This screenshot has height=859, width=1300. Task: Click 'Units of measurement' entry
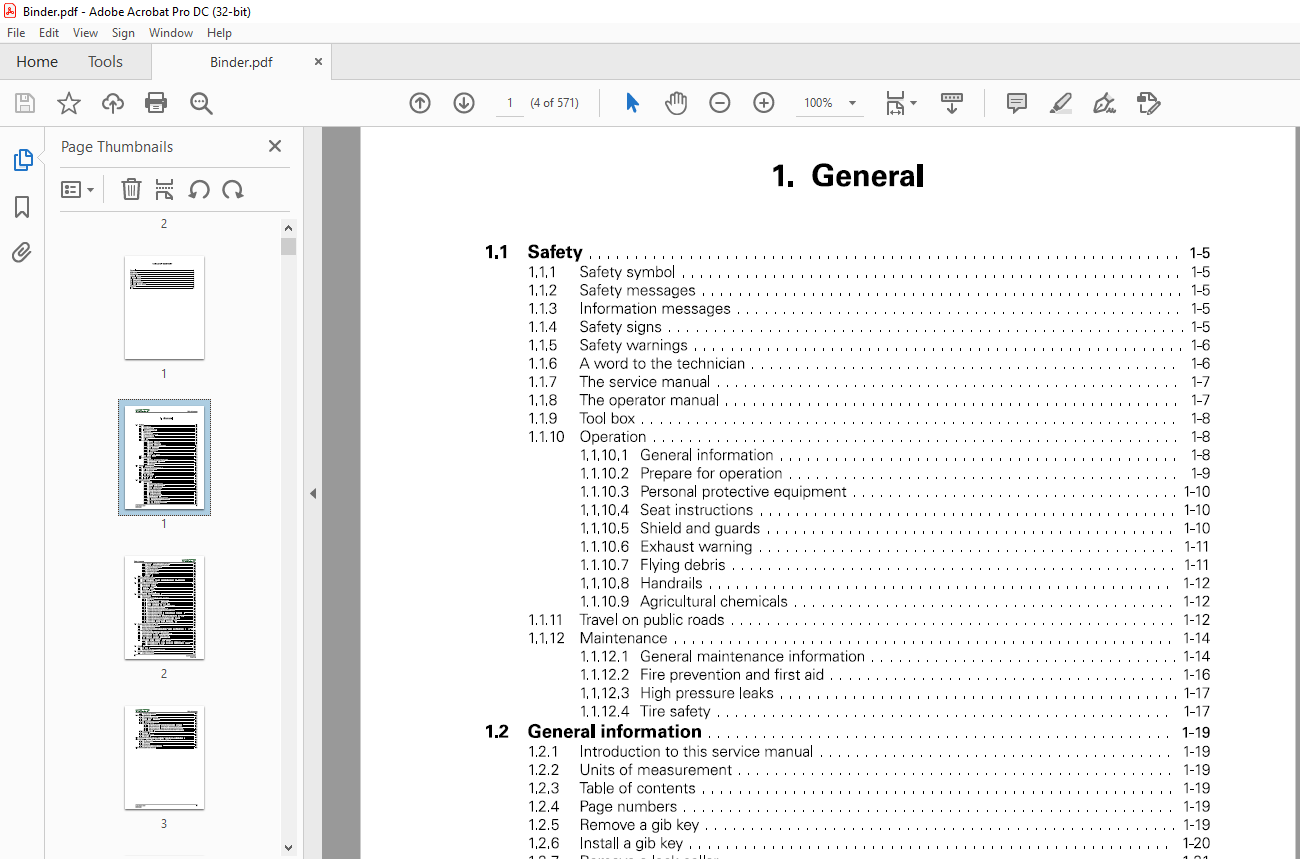(x=656, y=770)
